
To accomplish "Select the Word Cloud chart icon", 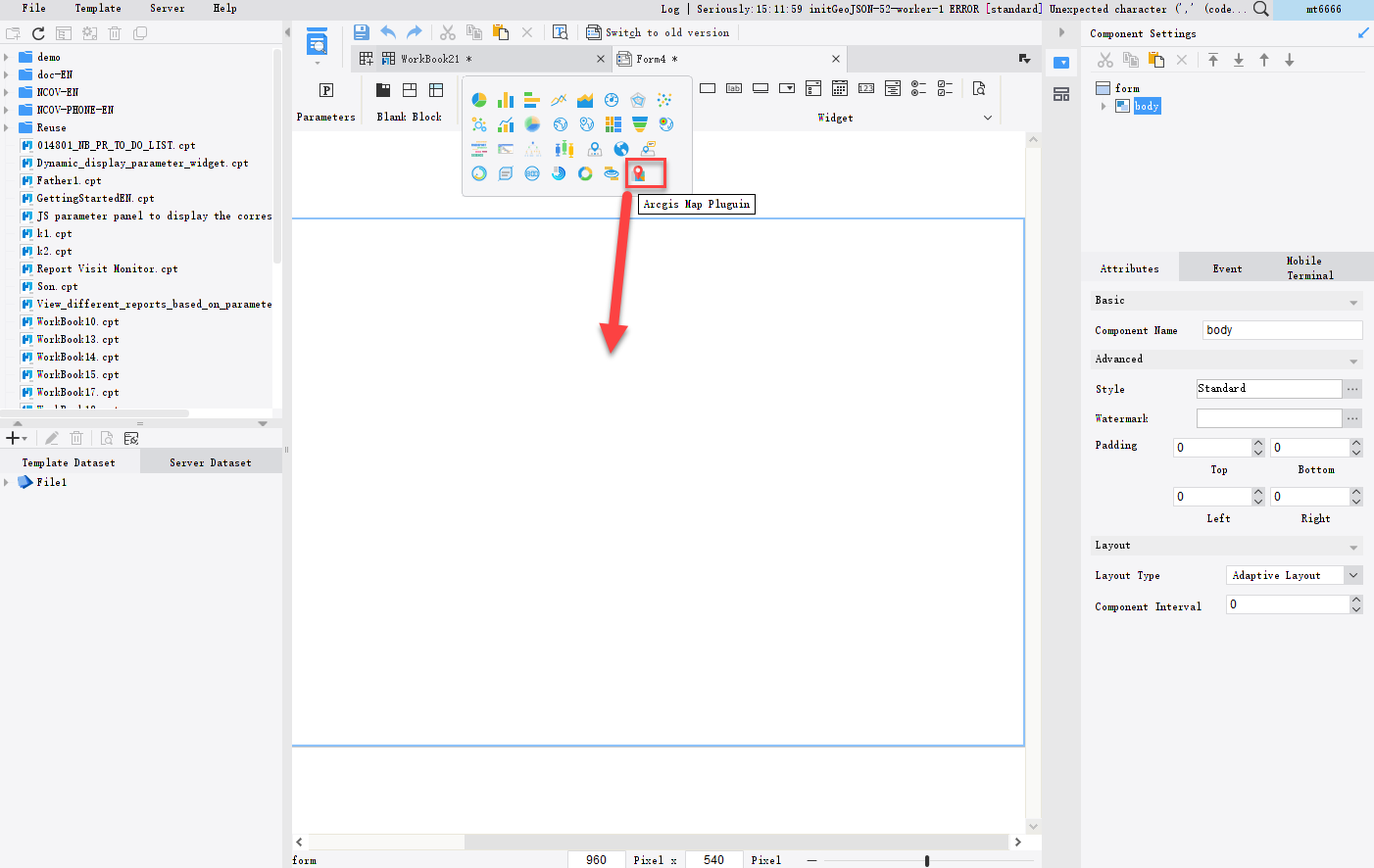I will click(479, 148).
